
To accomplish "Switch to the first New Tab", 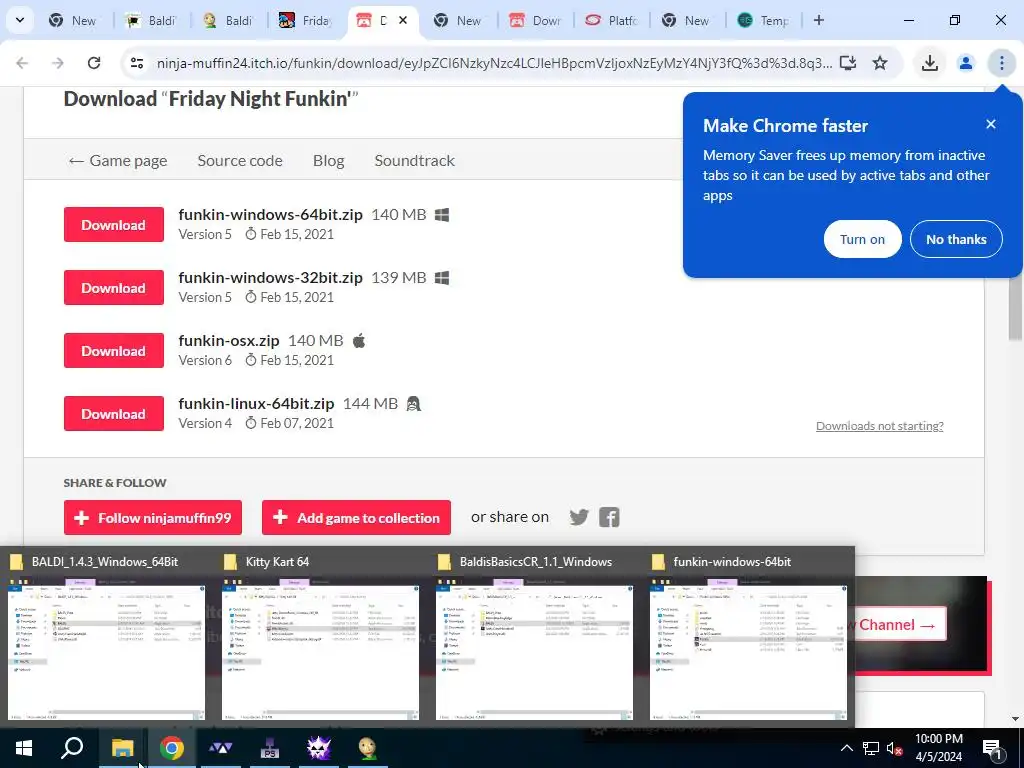I will [x=73, y=20].
